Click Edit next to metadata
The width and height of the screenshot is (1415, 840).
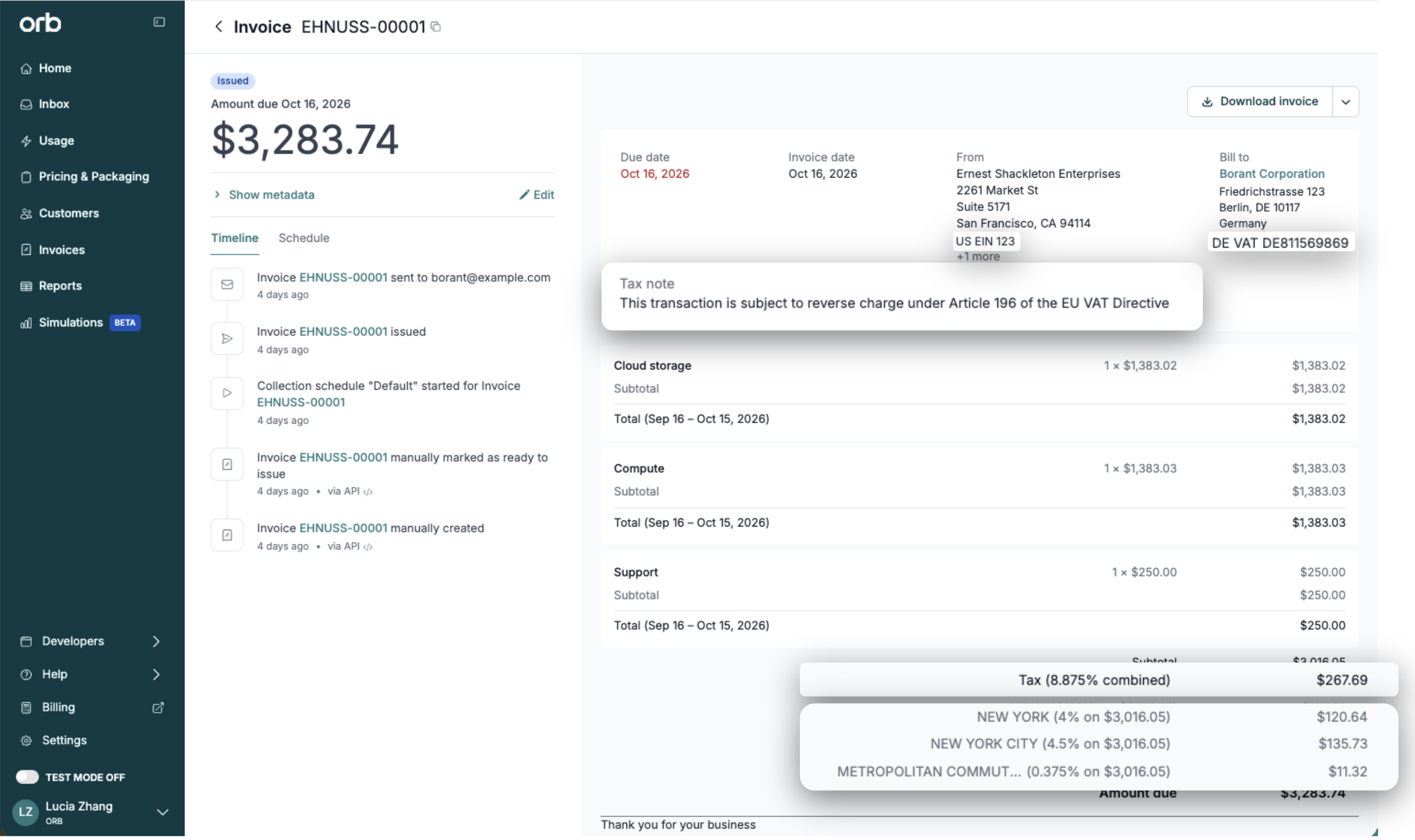[x=537, y=195]
